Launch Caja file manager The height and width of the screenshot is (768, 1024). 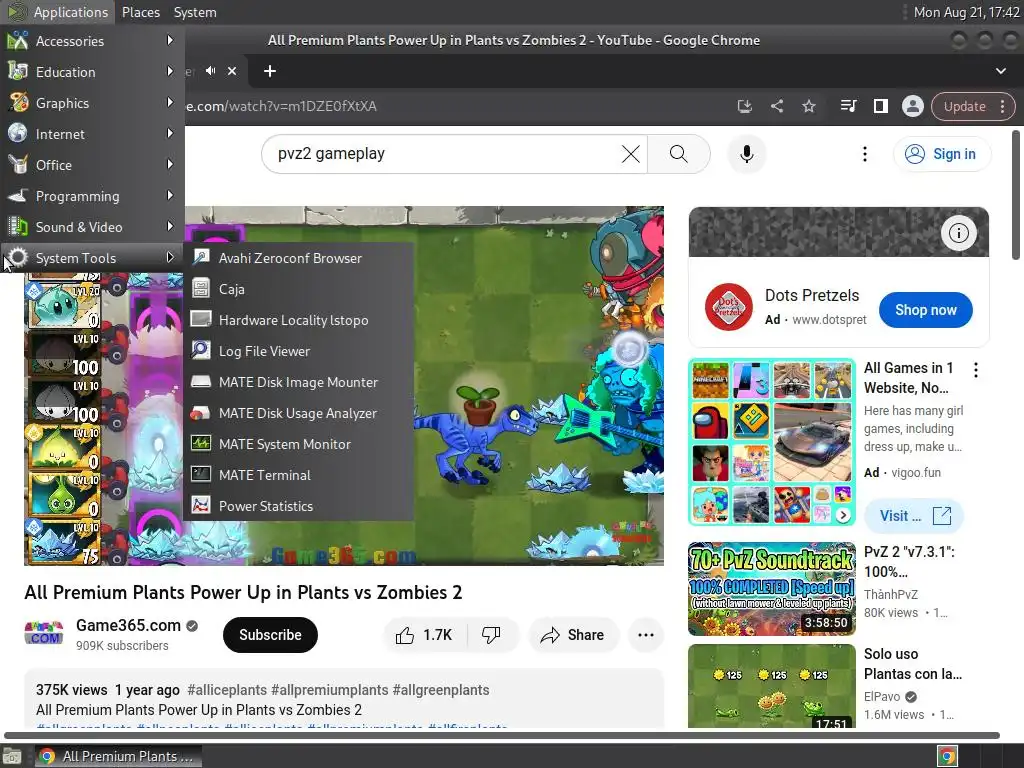298,289
